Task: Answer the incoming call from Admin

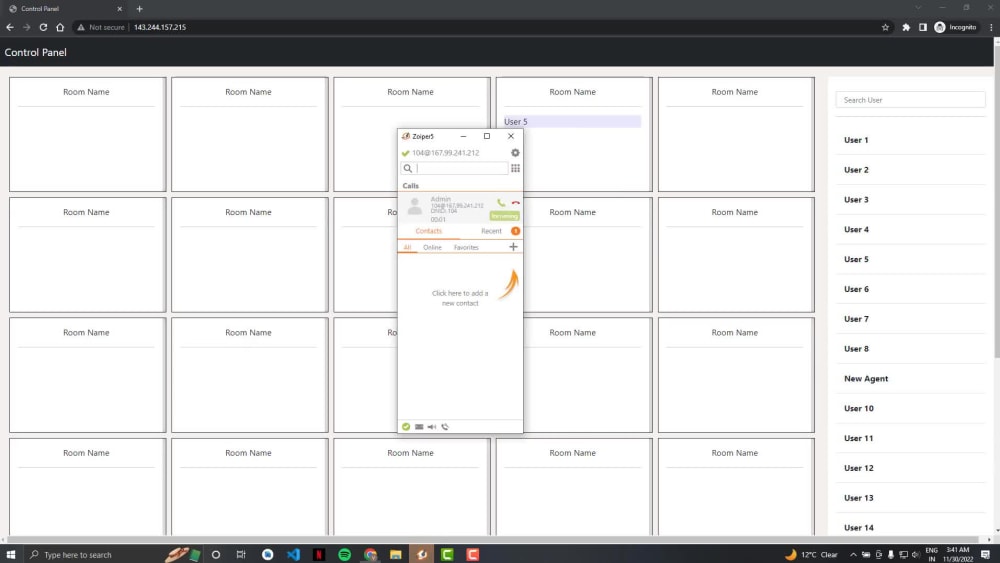Action: [x=501, y=203]
